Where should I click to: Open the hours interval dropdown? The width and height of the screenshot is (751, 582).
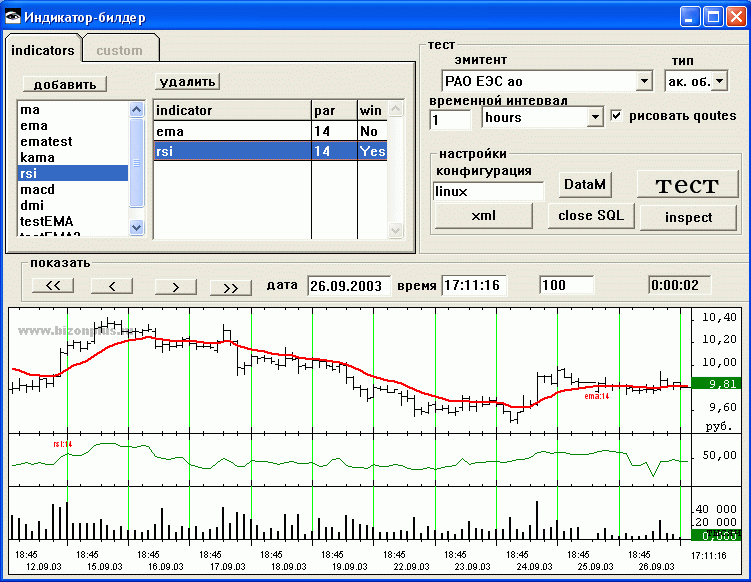point(594,118)
